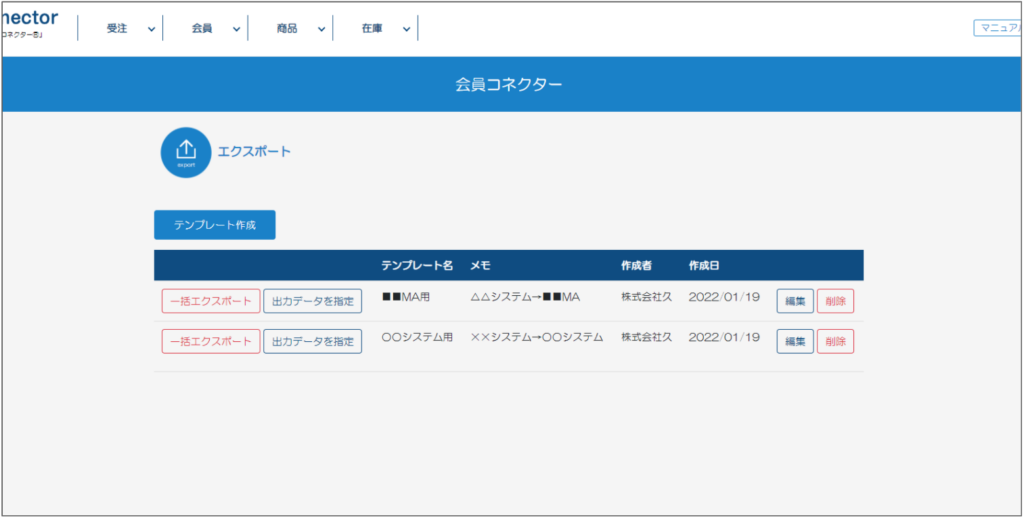Screen dimensions: 1024x518
Task: Edit the ○○システム用 template
Action: coord(795,341)
